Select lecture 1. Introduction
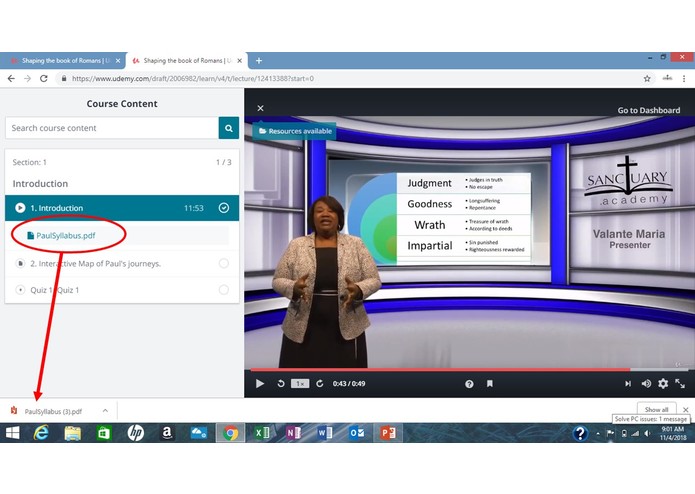Image resolution: width=695 pixels, height=494 pixels. pyautogui.click(x=122, y=208)
